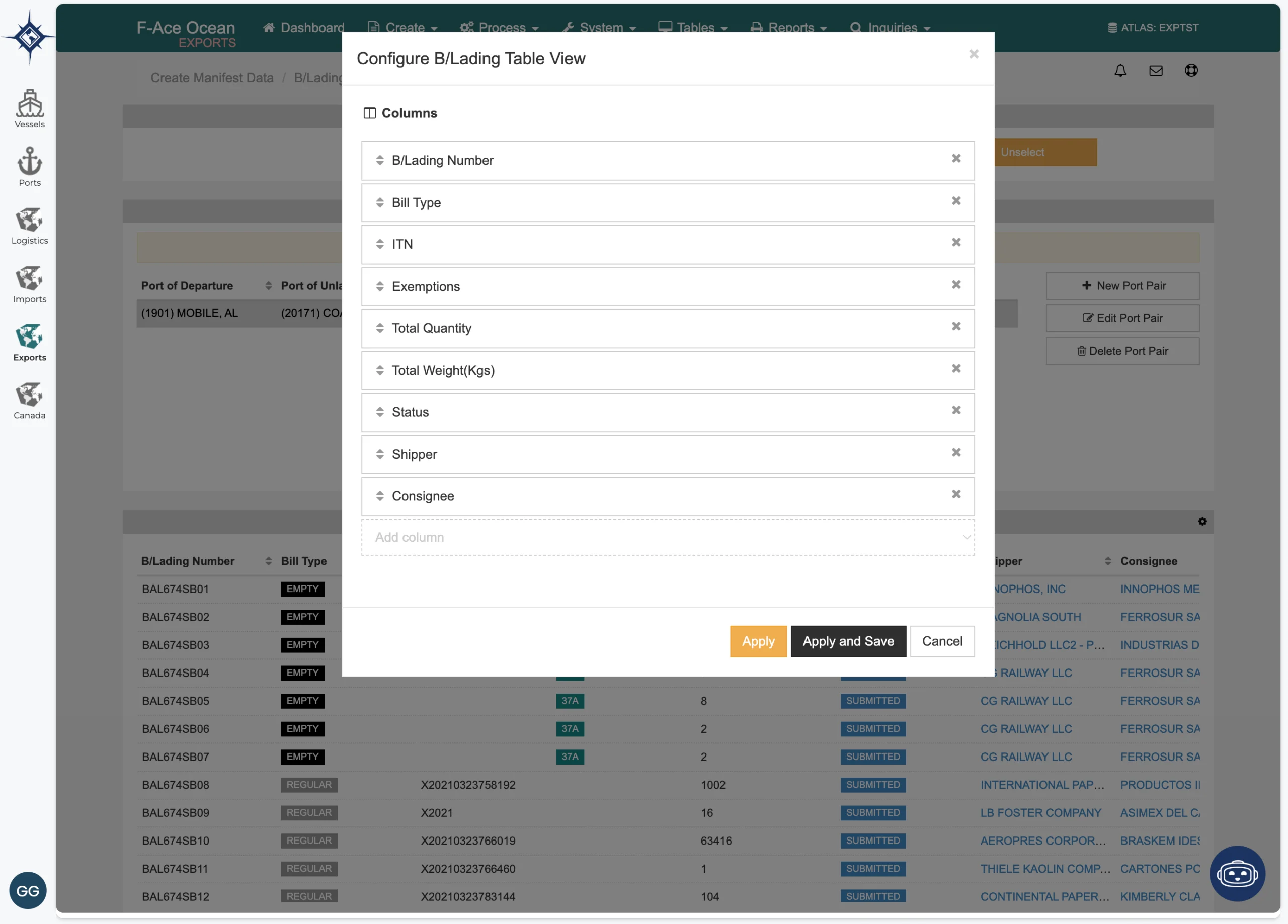Remove the Exemptions column

(956, 285)
